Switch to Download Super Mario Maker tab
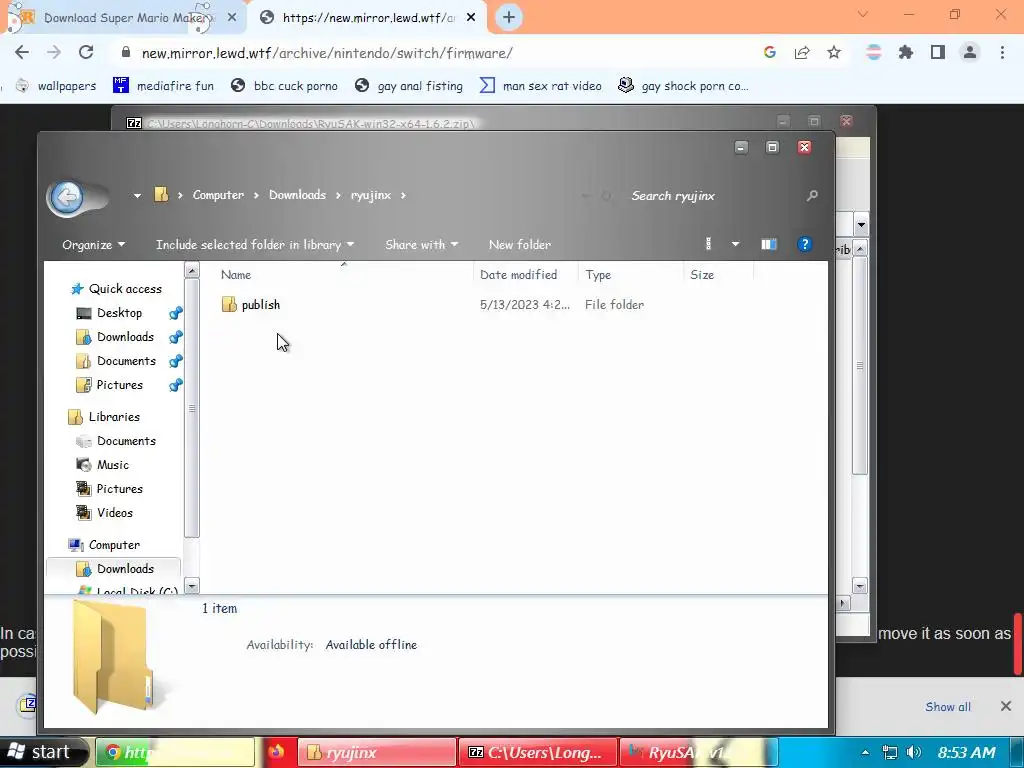 124,18
